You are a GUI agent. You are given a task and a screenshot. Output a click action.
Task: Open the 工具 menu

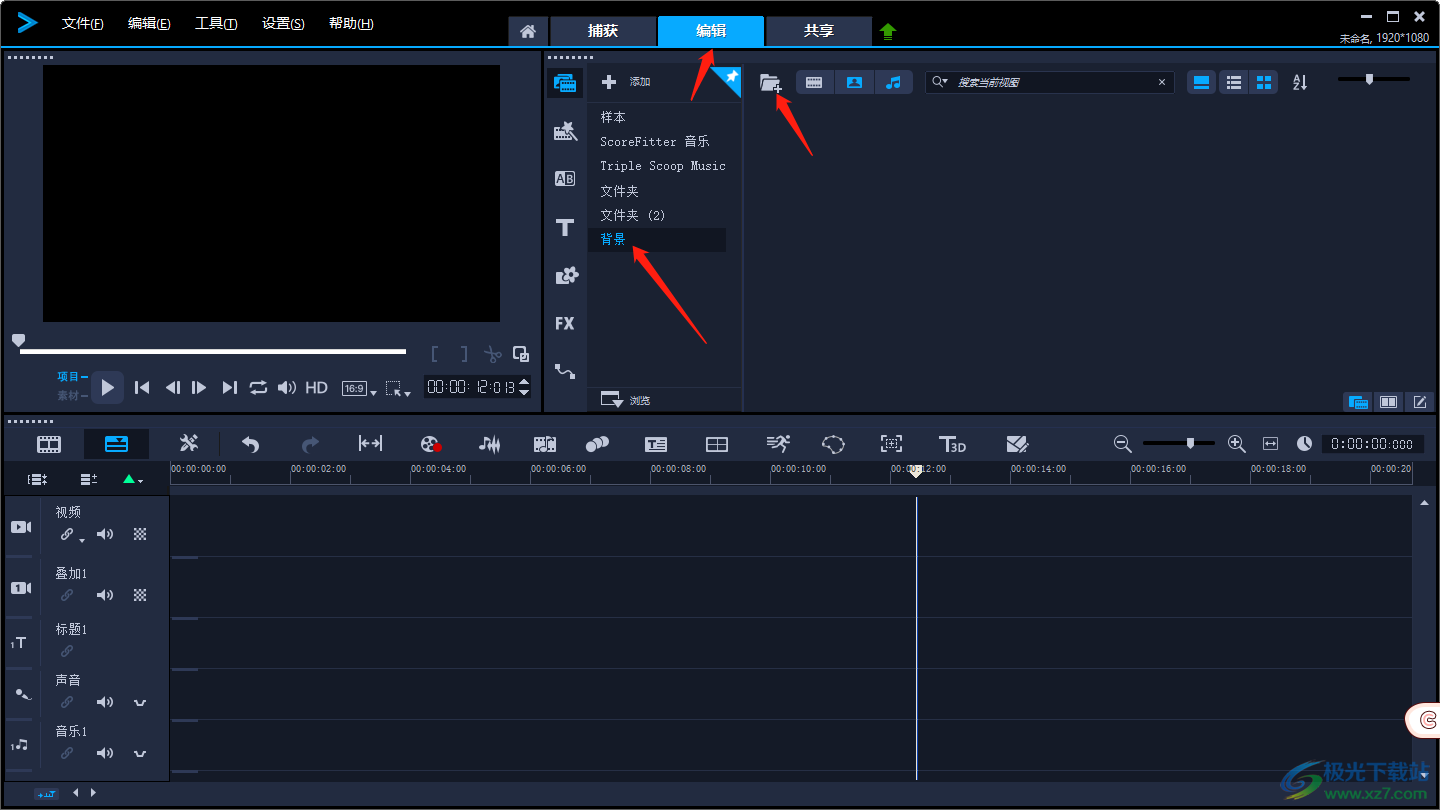coord(216,23)
